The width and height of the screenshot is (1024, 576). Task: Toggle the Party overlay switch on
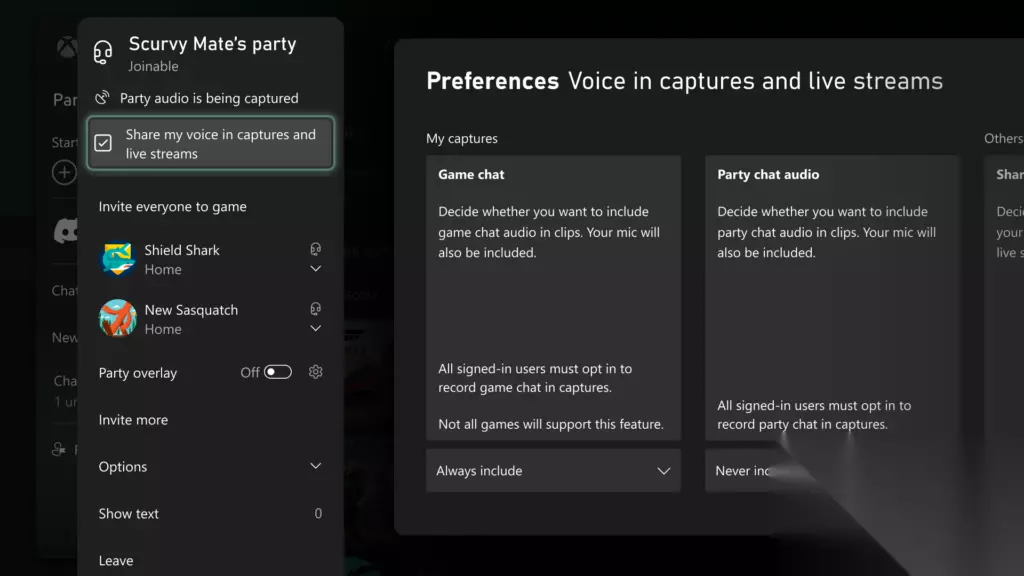(278, 372)
